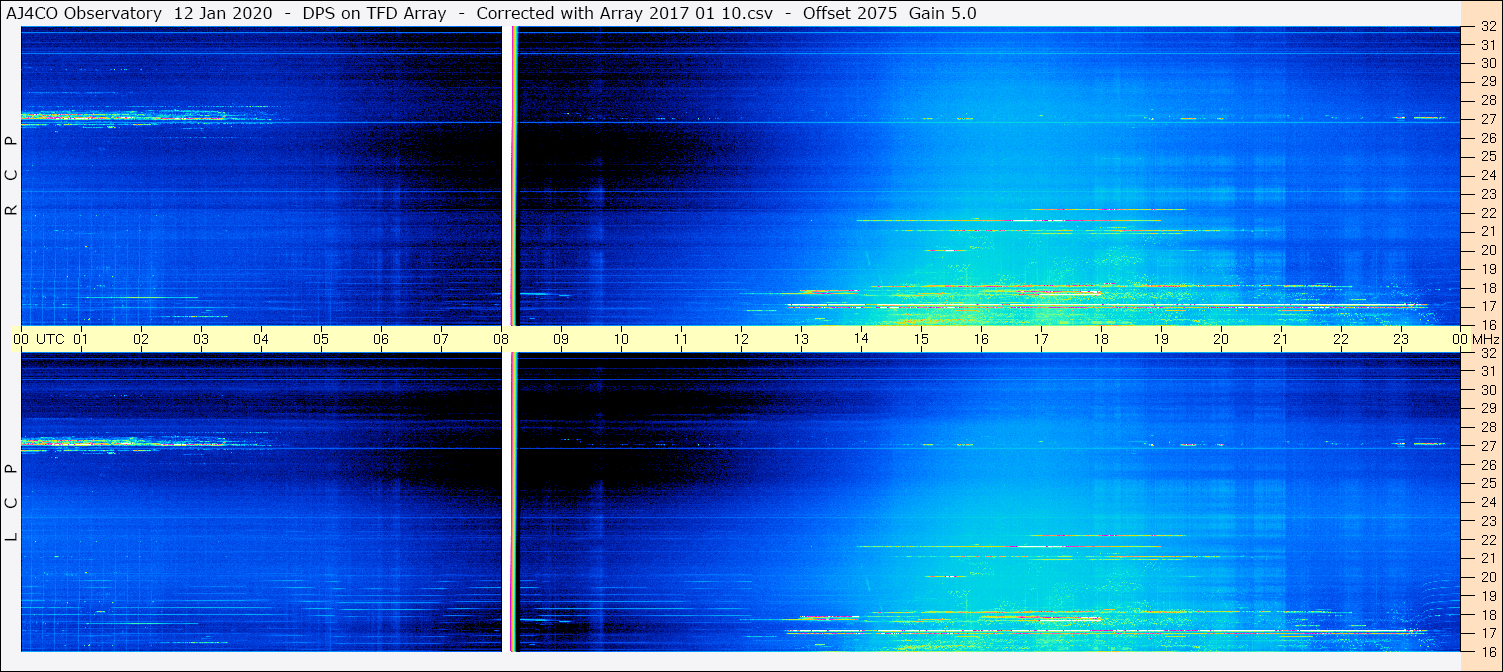Viewport: 1503px width, 672px height.
Task: Click the 27 MHz tick in the RCP panel
Action: [x=1487, y=119]
